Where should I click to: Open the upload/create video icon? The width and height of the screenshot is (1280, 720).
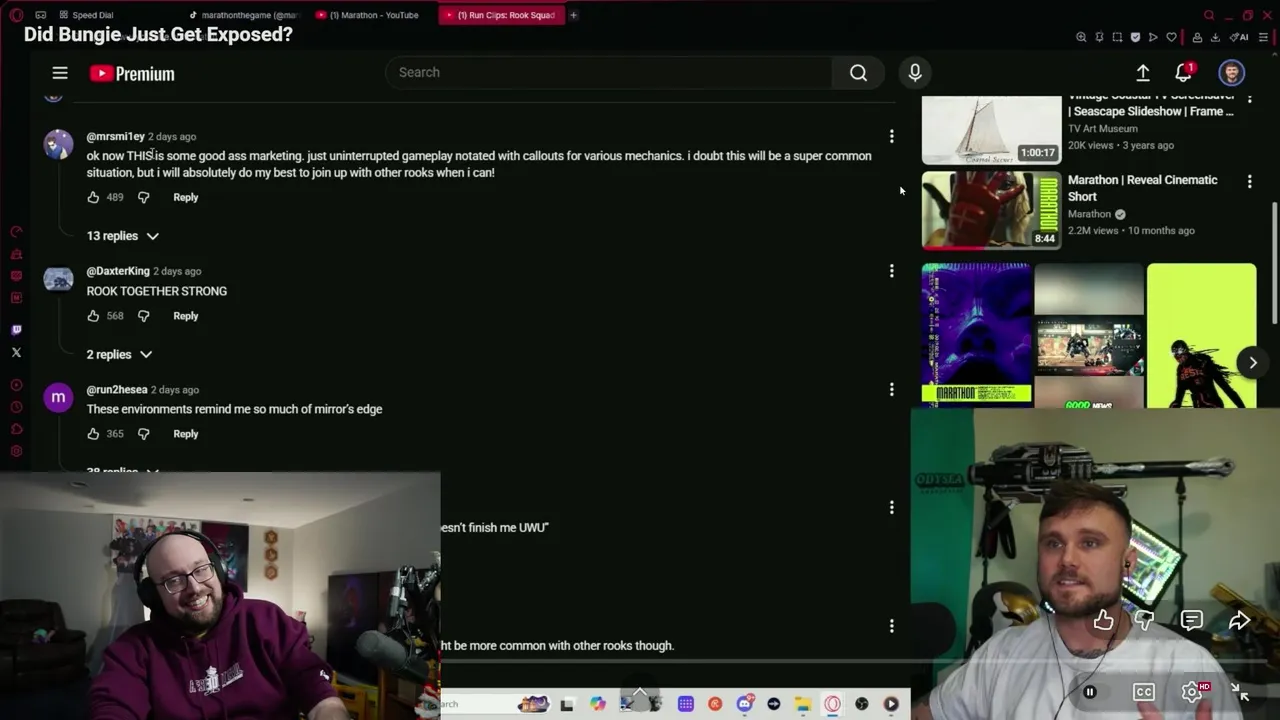coord(1143,72)
